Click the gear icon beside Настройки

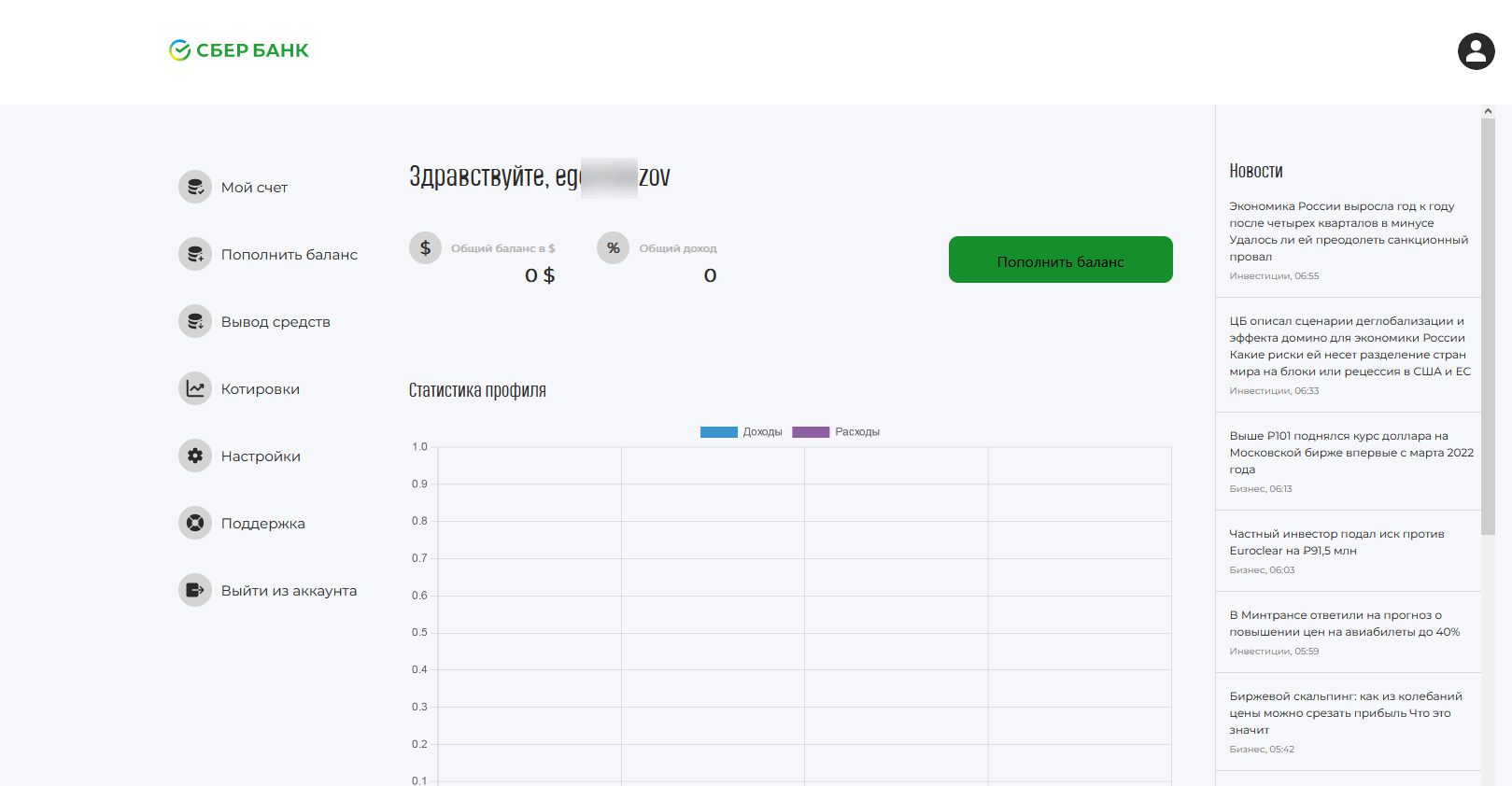195,456
